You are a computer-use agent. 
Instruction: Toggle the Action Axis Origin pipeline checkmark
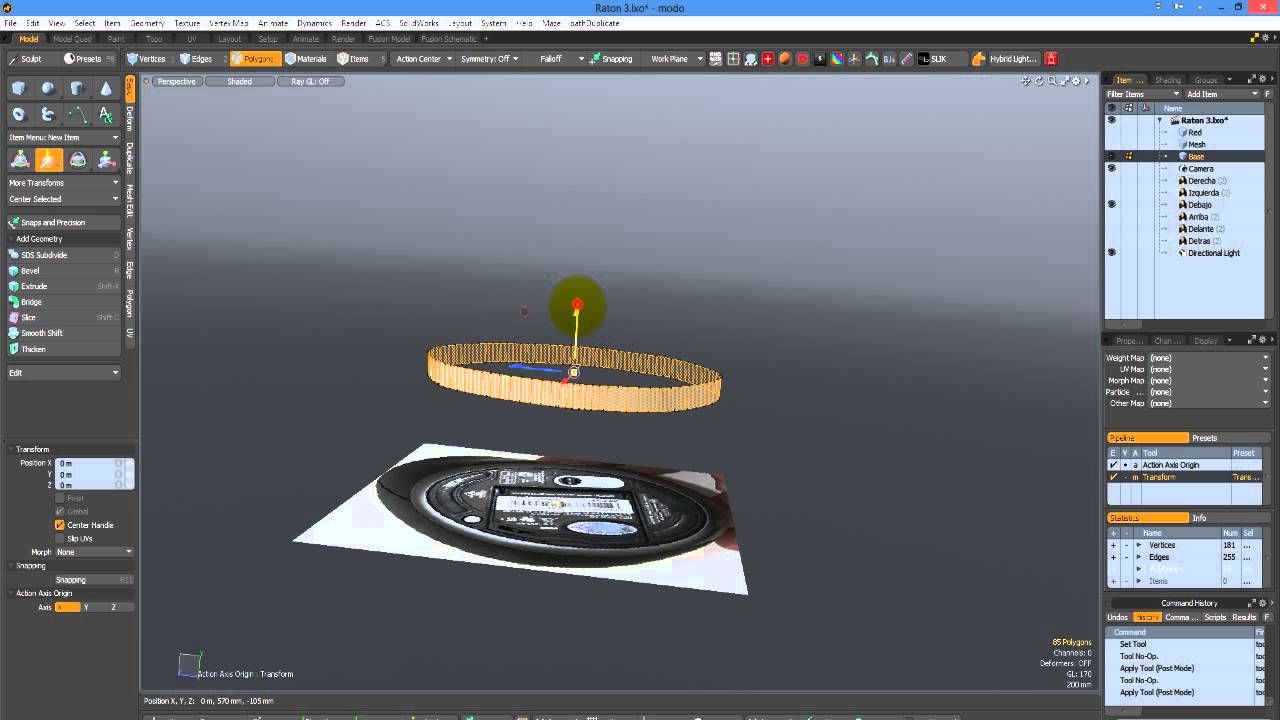coord(1113,465)
